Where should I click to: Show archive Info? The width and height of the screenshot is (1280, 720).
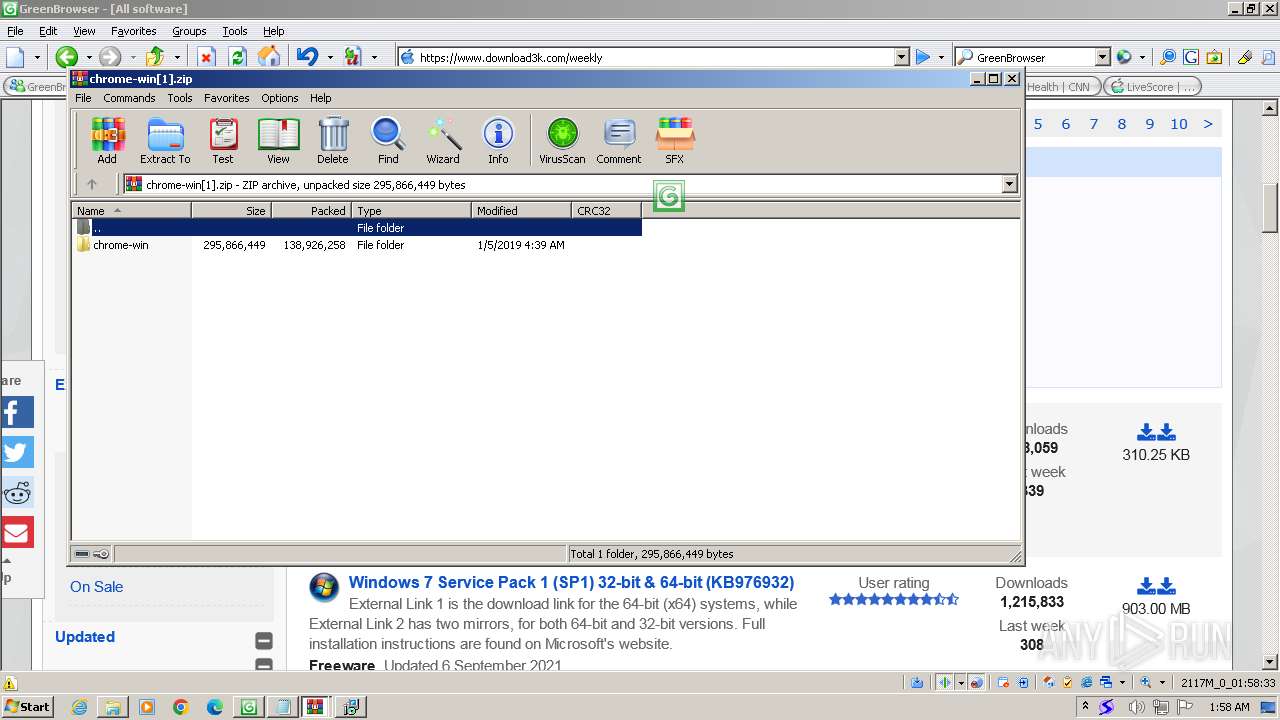pyautogui.click(x=498, y=141)
